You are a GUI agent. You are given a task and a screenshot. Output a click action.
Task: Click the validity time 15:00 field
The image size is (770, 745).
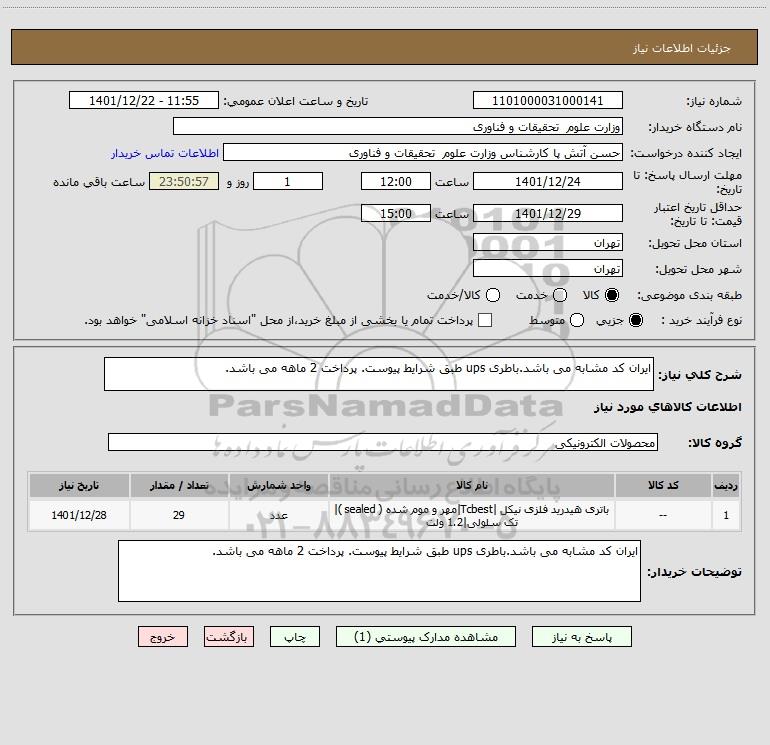pos(396,213)
